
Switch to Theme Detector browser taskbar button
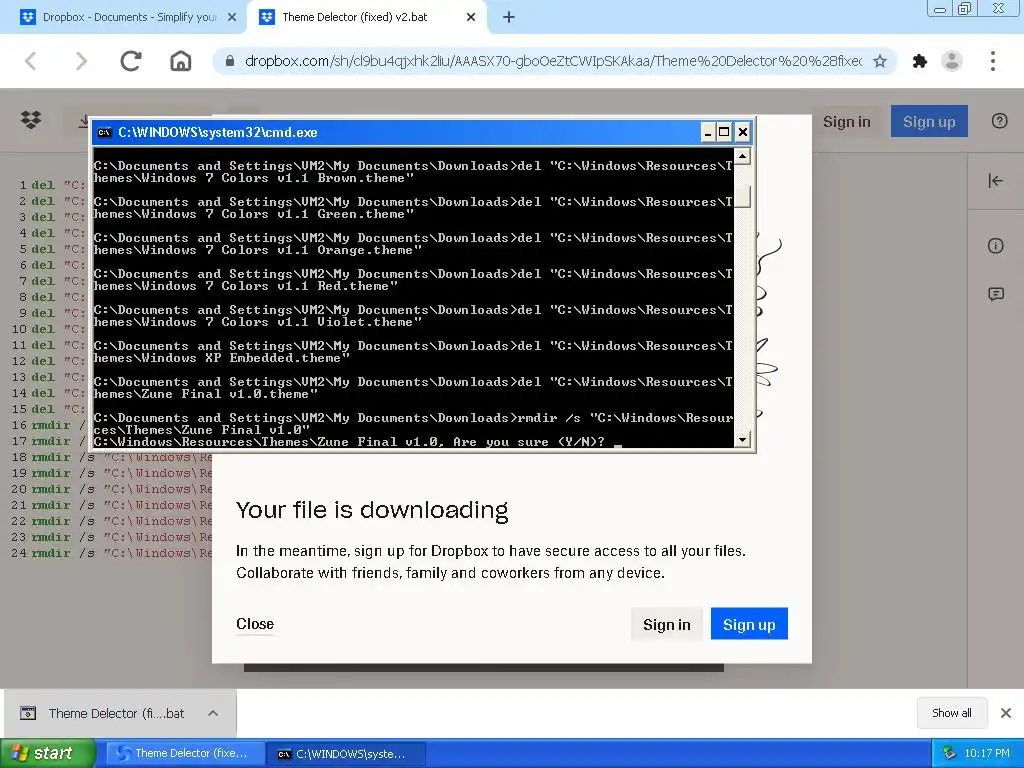pyautogui.click(x=185, y=753)
